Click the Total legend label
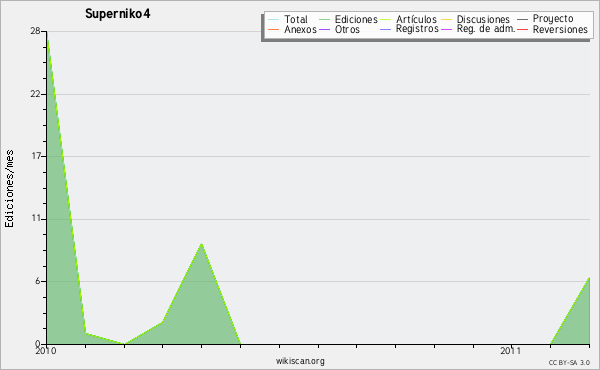 coord(296,19)
